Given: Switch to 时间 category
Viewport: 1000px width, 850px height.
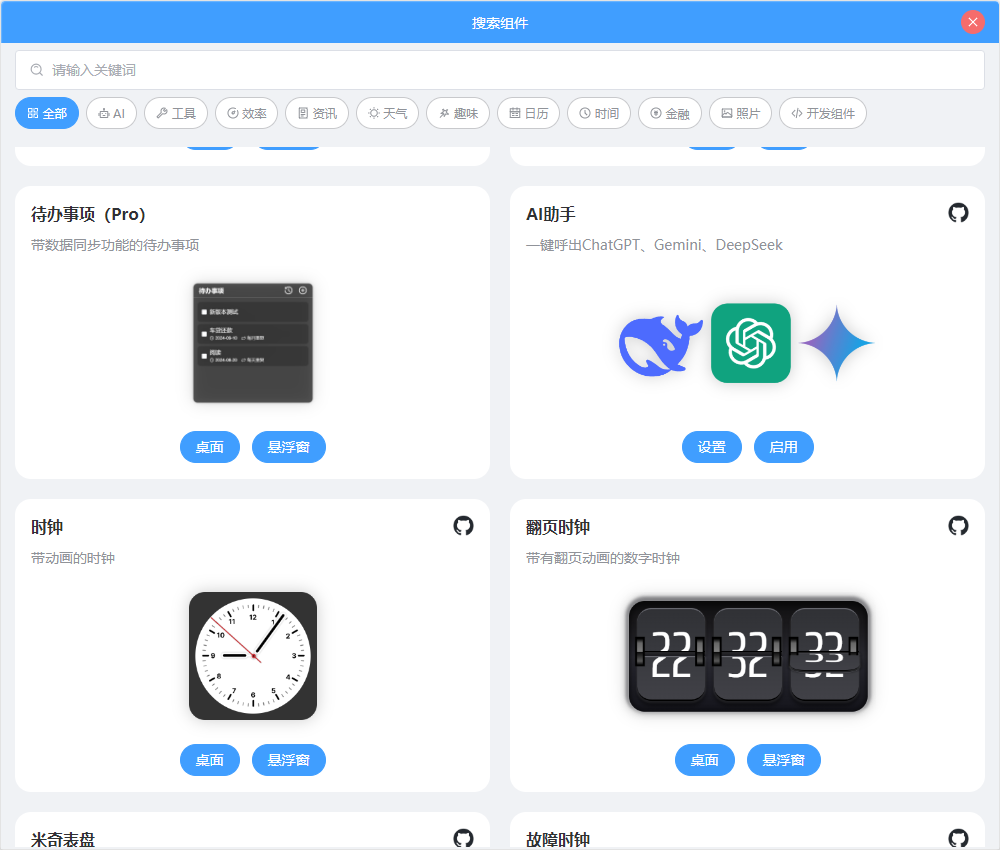Looking at the screenshot, I should click(x=599, y=114).
